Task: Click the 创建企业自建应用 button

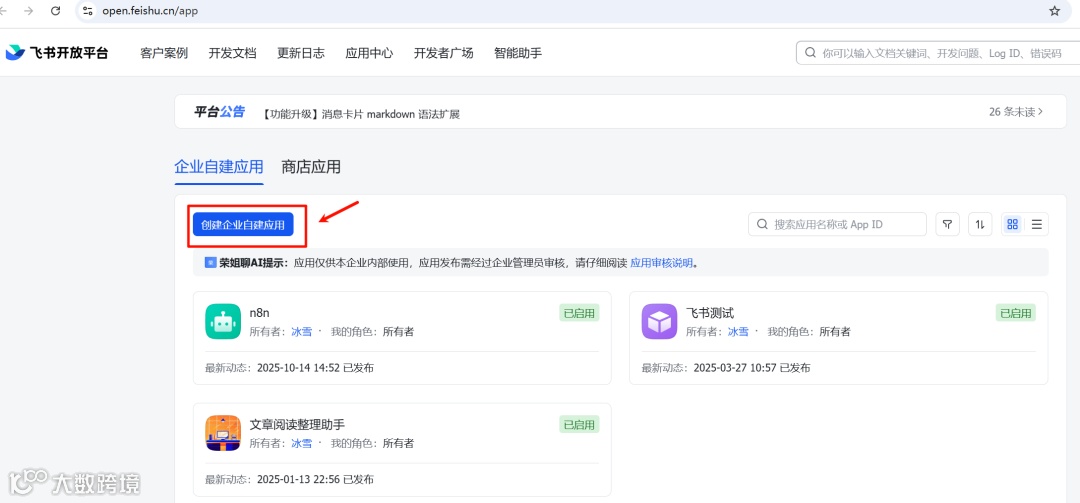Action: [x=243, y=225]
